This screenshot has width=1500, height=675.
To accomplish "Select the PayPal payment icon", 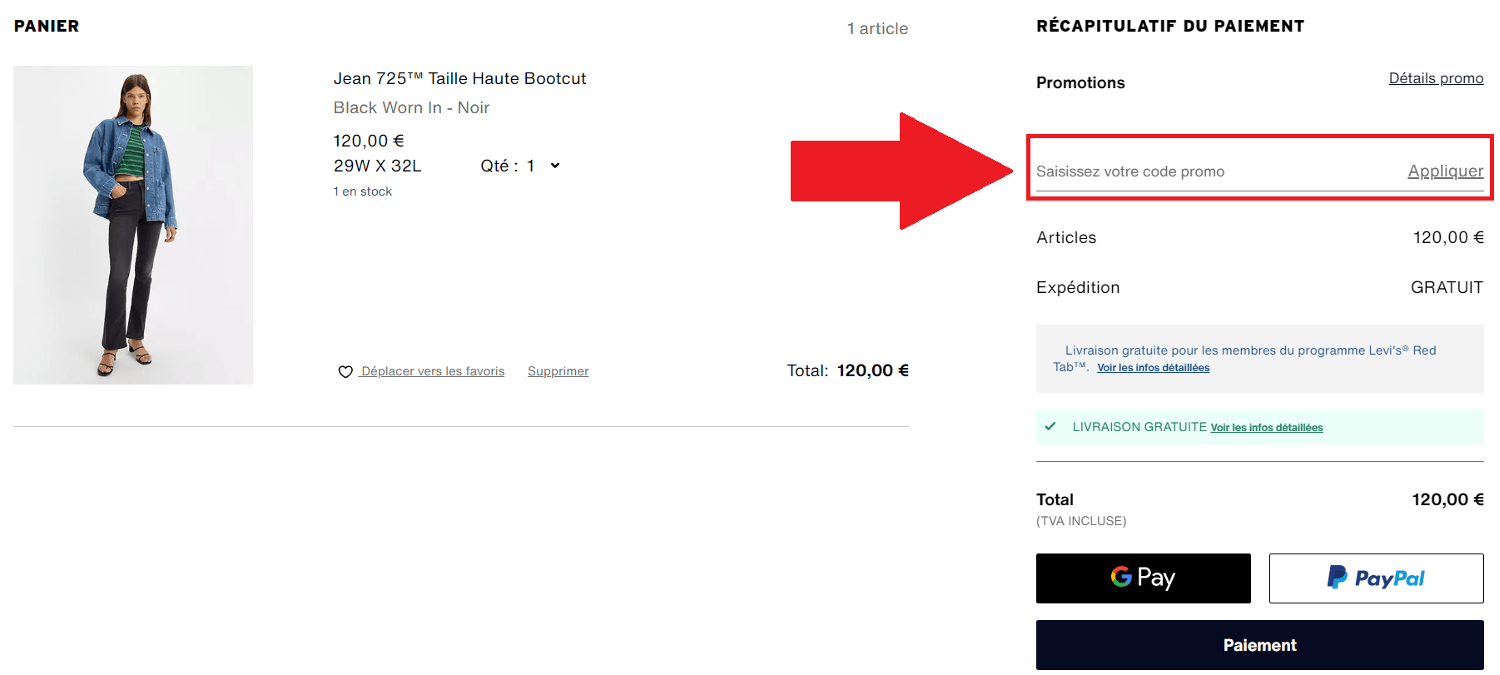I will pos(1376,578).
